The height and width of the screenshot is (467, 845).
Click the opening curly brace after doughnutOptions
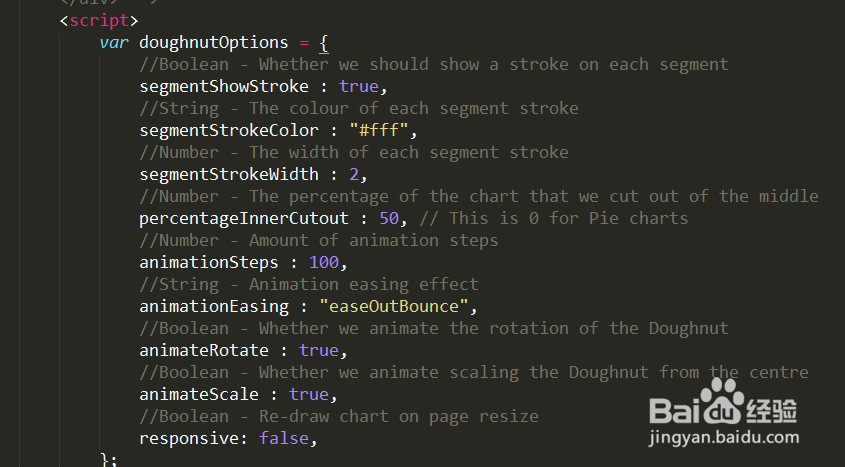click(x=323, y=43)
